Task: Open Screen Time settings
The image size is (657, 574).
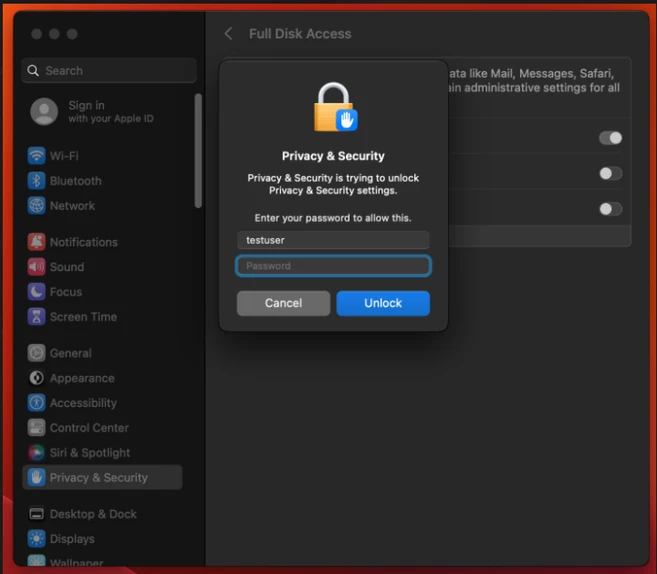Action: 83,317
